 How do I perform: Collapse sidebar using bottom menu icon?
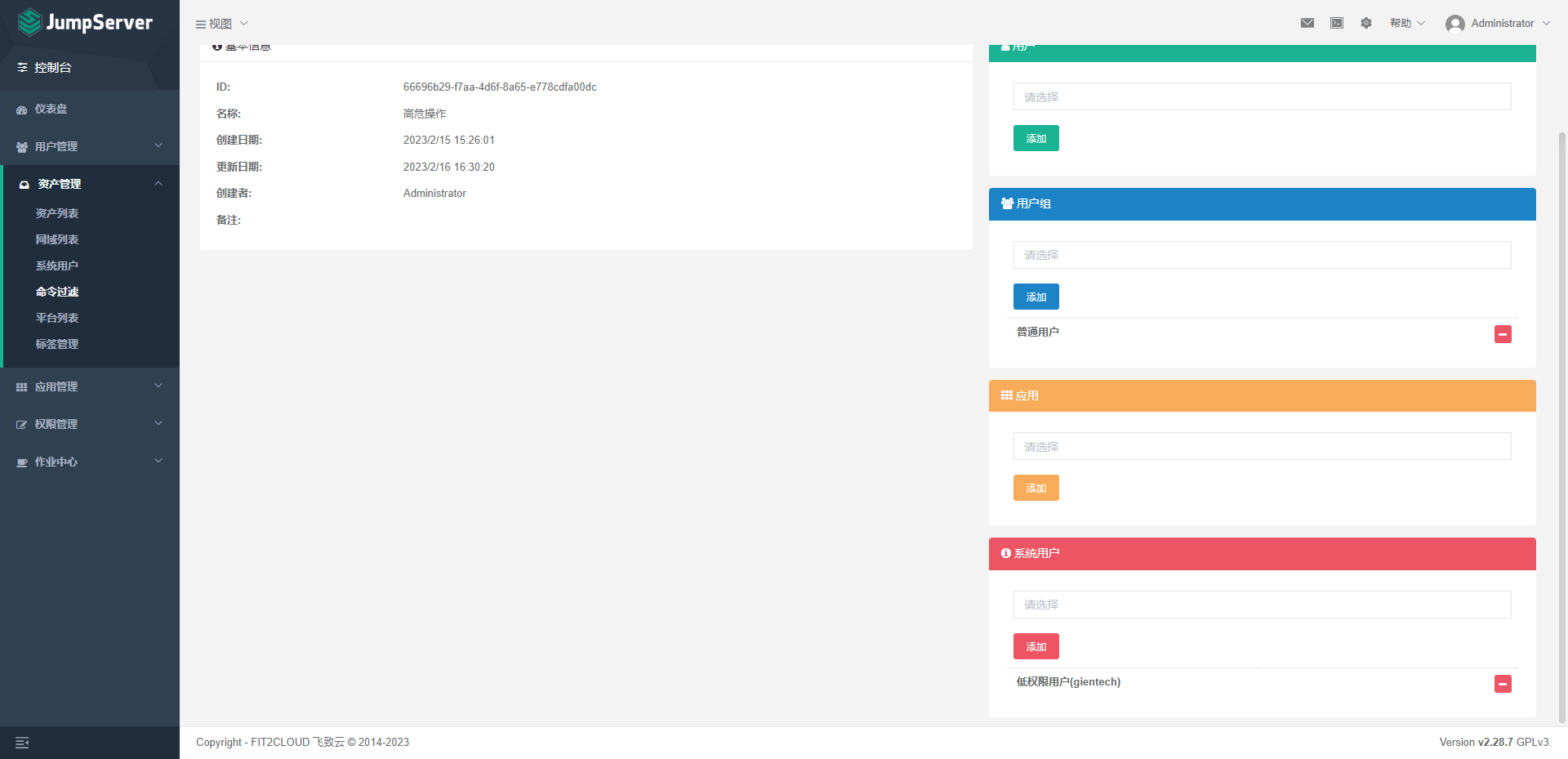[22, 743]
